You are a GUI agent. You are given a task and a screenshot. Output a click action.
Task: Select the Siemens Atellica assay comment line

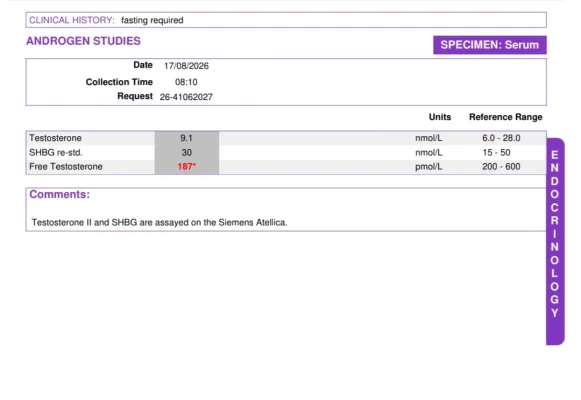[159, 223]
